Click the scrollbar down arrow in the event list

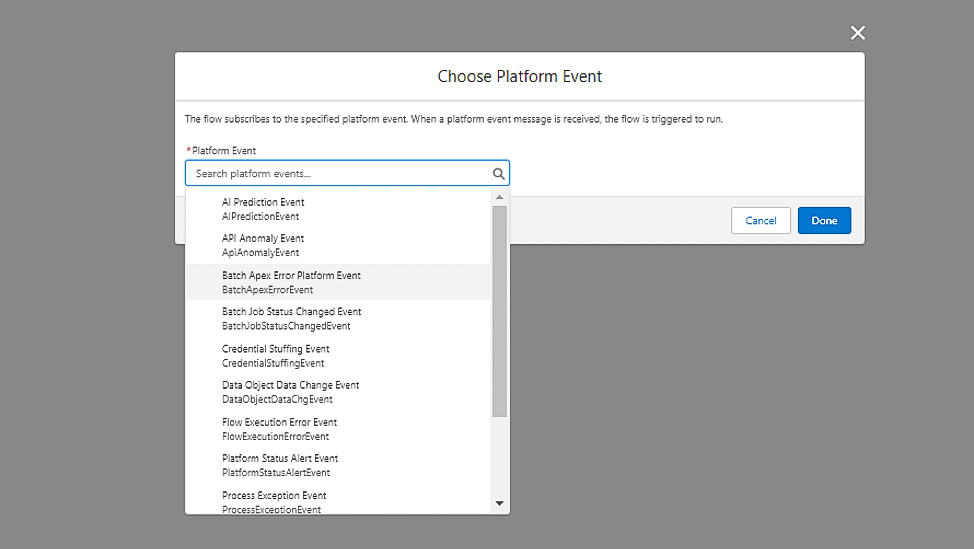(500, 503)
